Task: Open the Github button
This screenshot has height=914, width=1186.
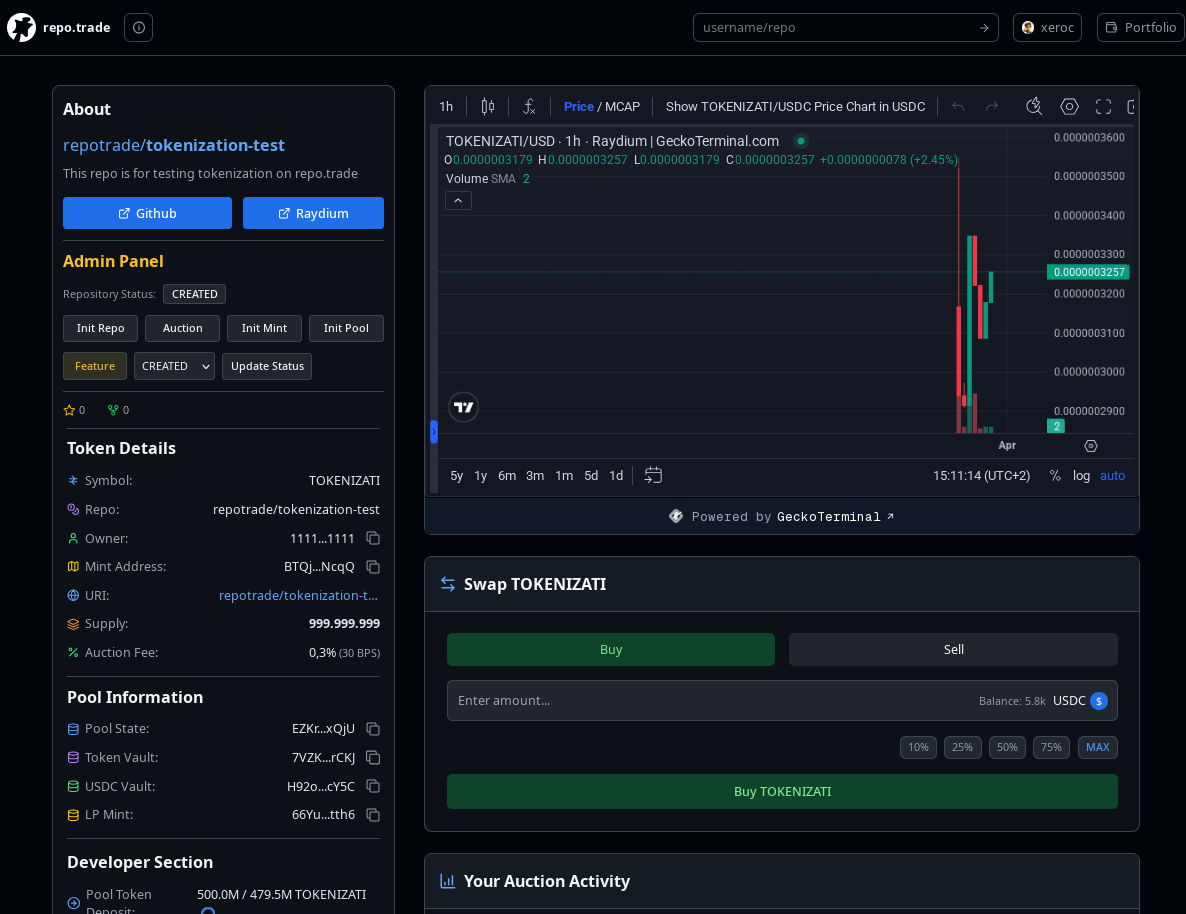Action: (147, 213)
